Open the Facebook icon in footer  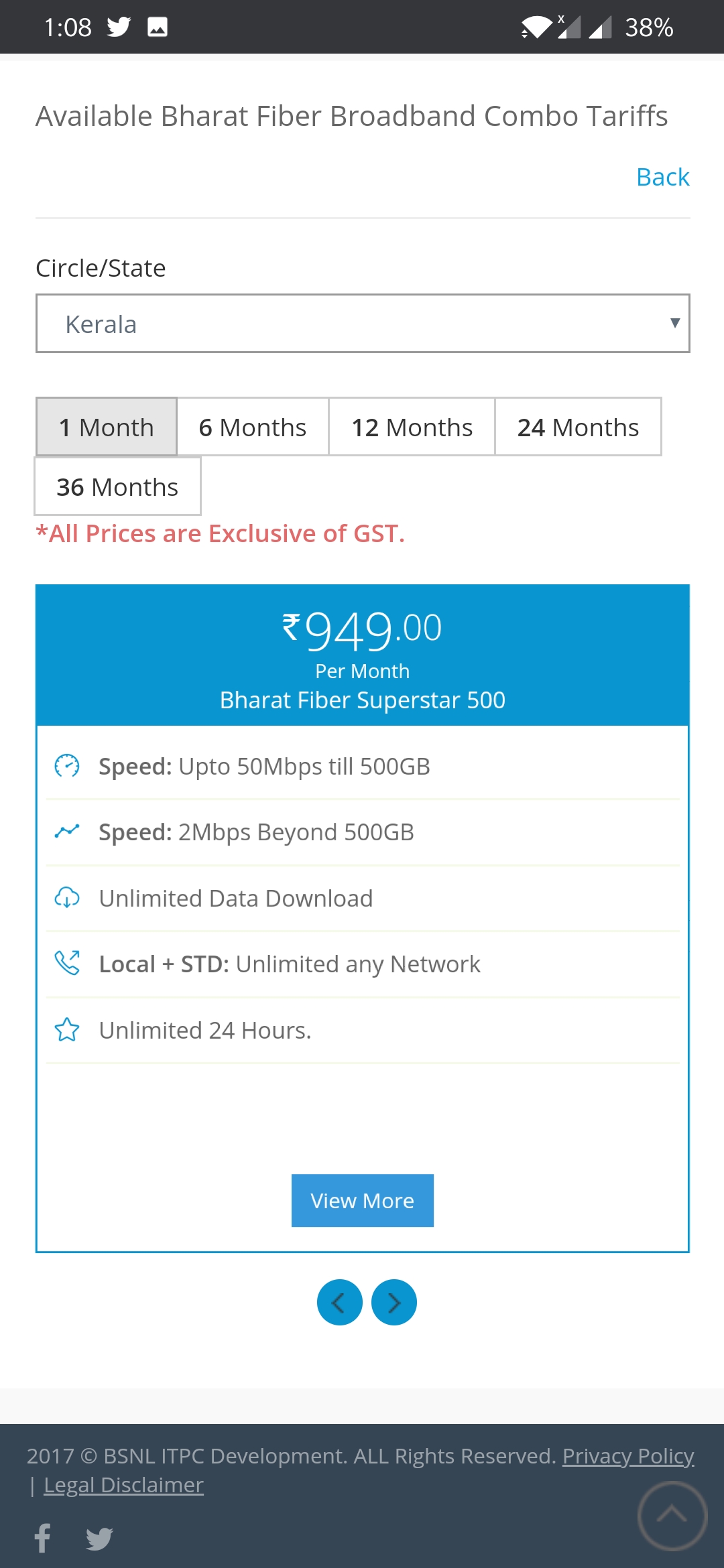point(43,1538)
